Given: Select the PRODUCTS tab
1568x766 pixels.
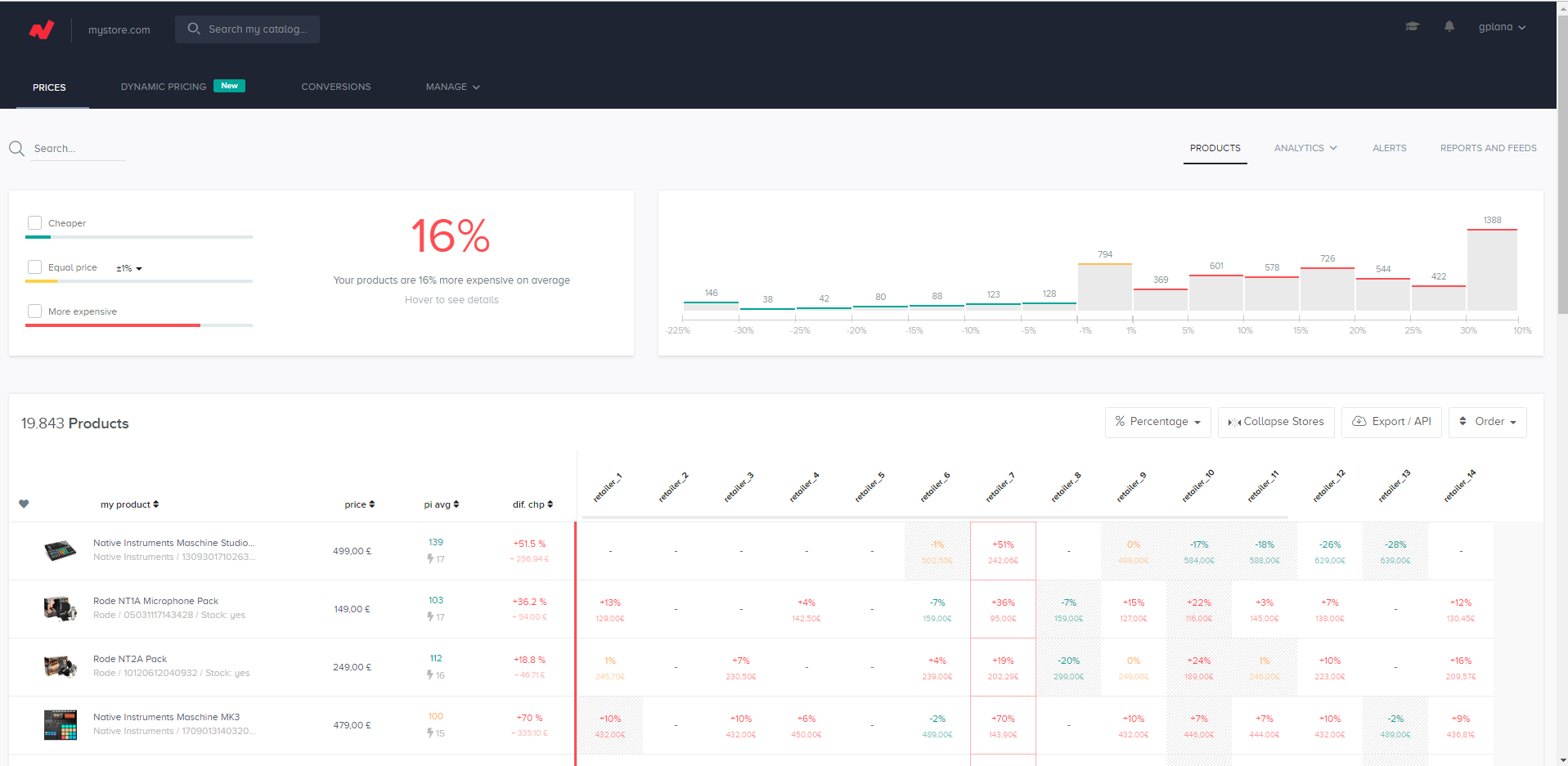Looking at the screenshot, I should (x=1215, y=148).
